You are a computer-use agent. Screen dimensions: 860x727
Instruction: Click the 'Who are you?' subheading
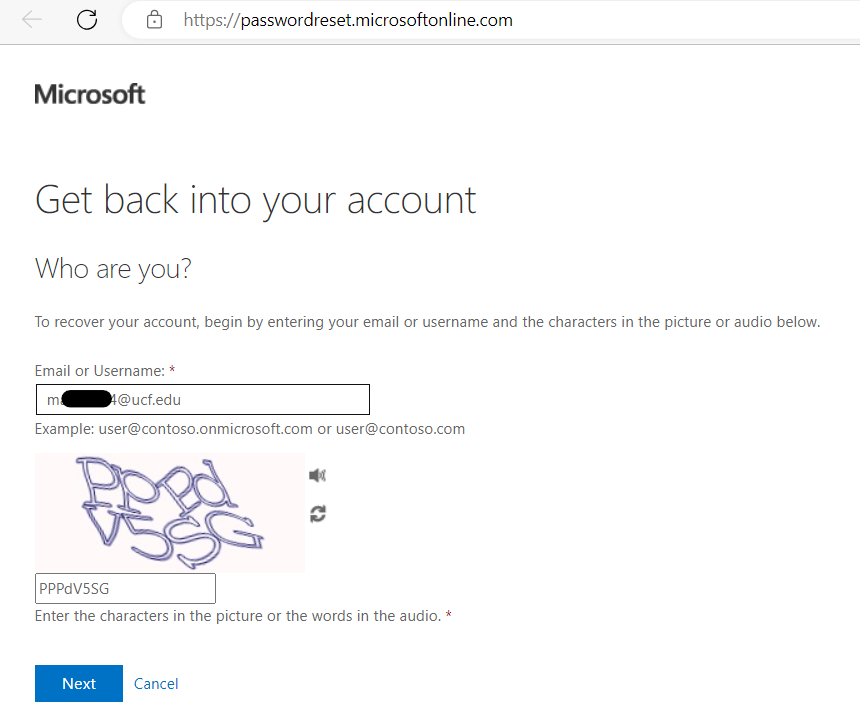(x=114, y=269)
